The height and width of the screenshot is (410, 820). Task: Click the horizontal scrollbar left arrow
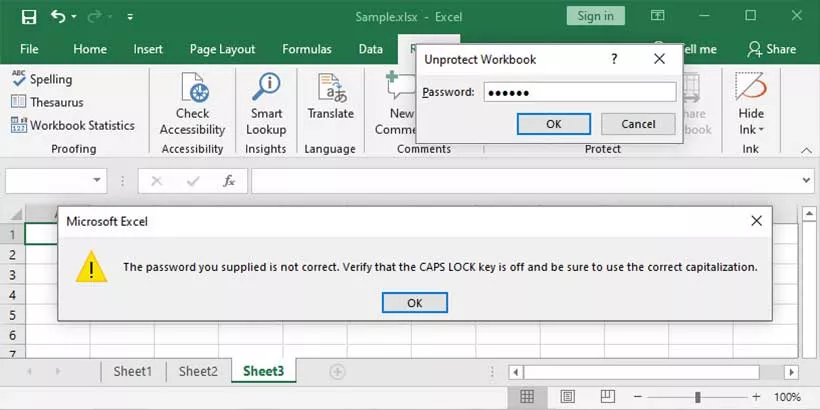[x=515, y=372]
